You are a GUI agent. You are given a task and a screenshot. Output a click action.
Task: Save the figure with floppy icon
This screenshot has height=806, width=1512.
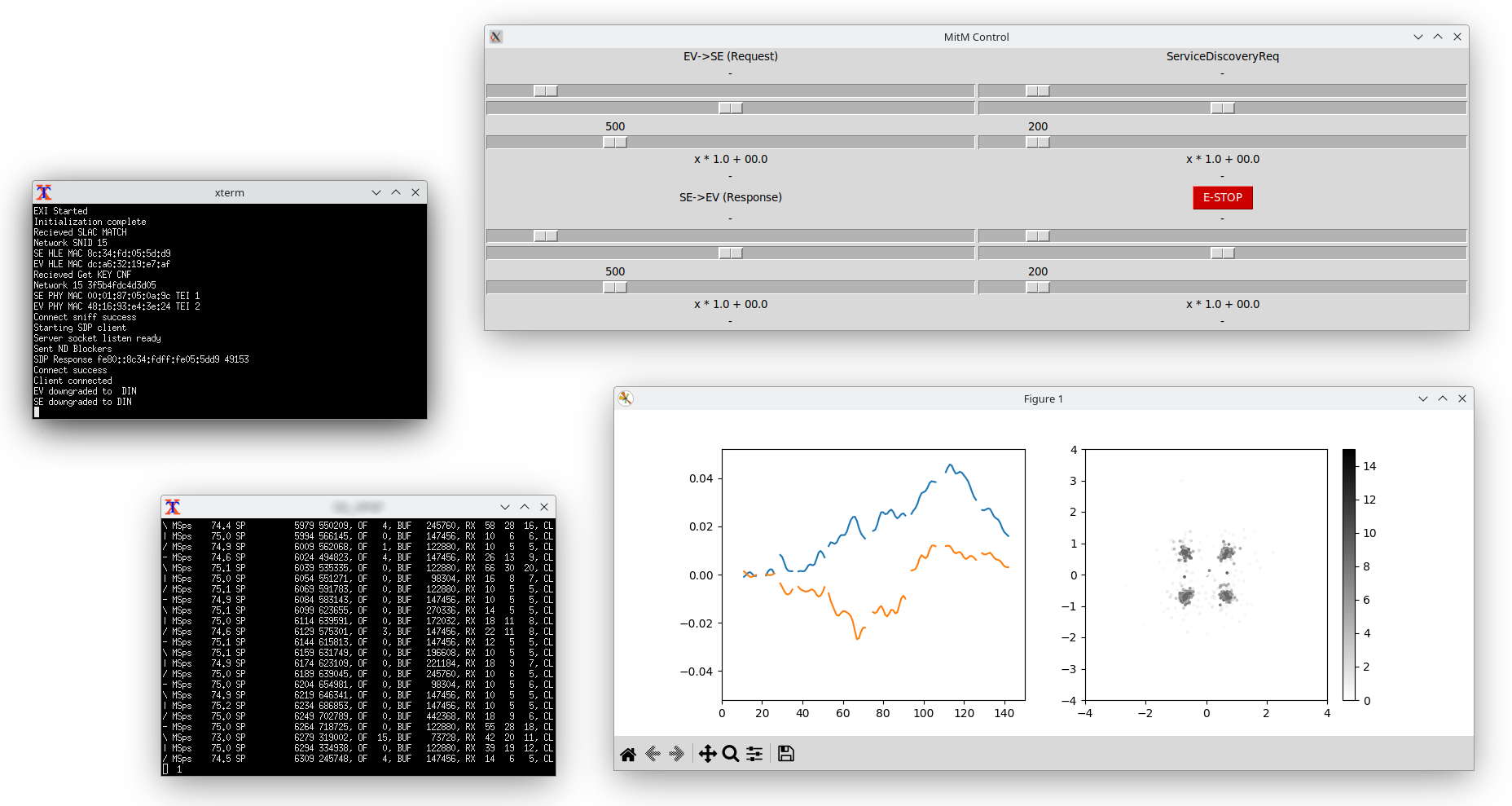[785, 754]
